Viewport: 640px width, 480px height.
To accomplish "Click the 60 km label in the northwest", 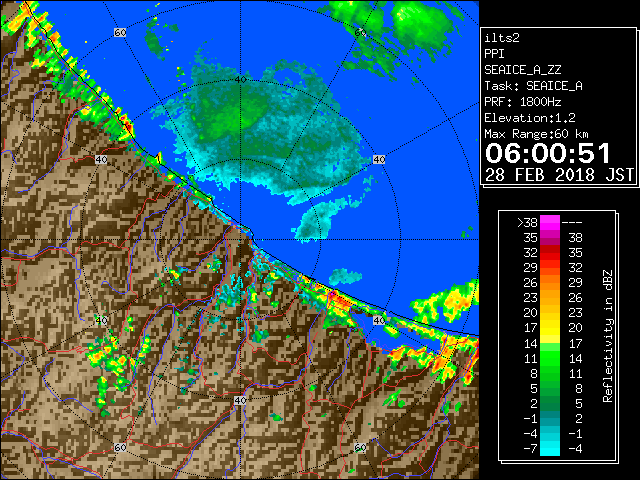I will [120, 33].
